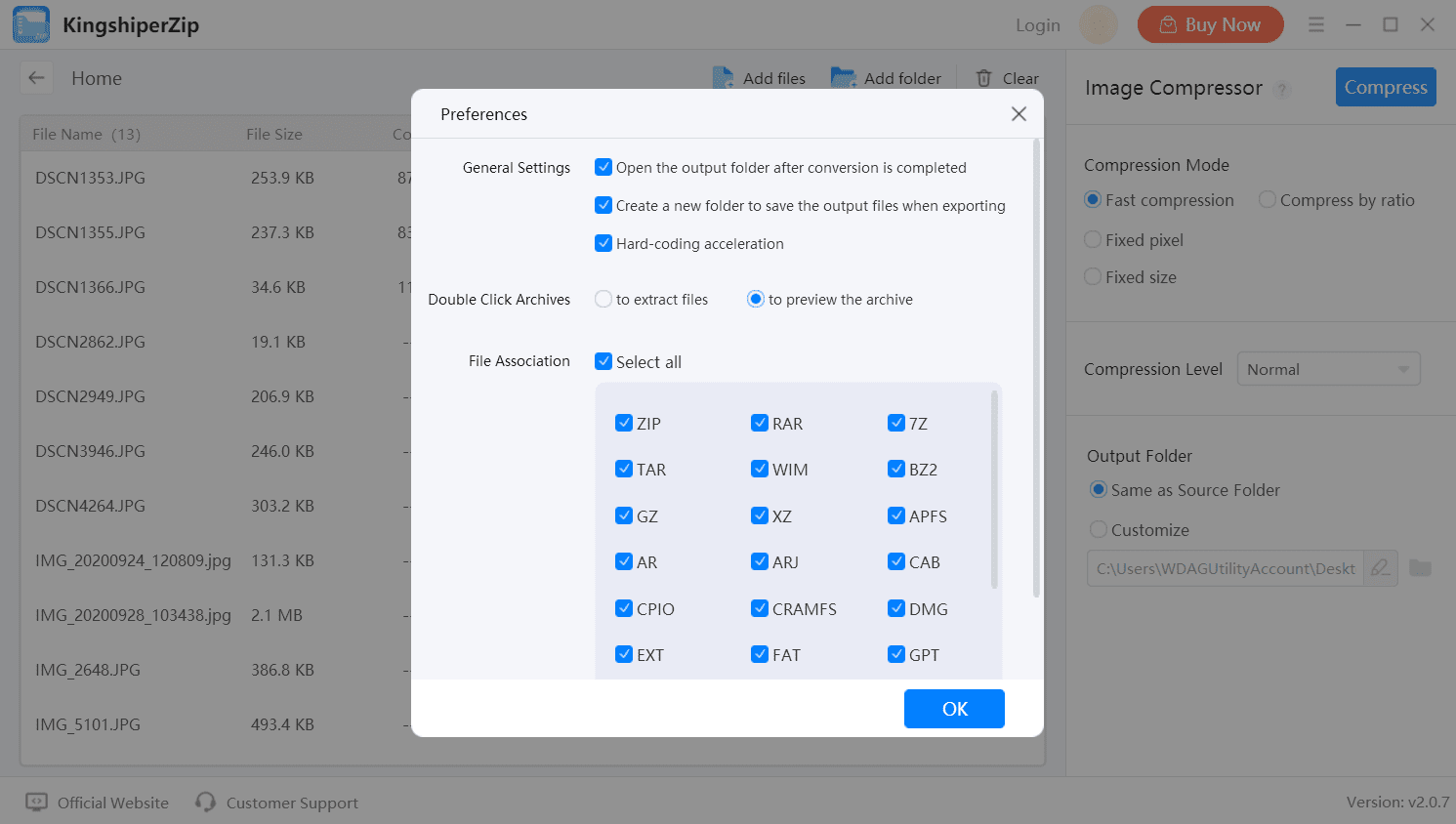Uncheck the RAR file association
This screenshot has width=1456, height=824.
point(760,423)
